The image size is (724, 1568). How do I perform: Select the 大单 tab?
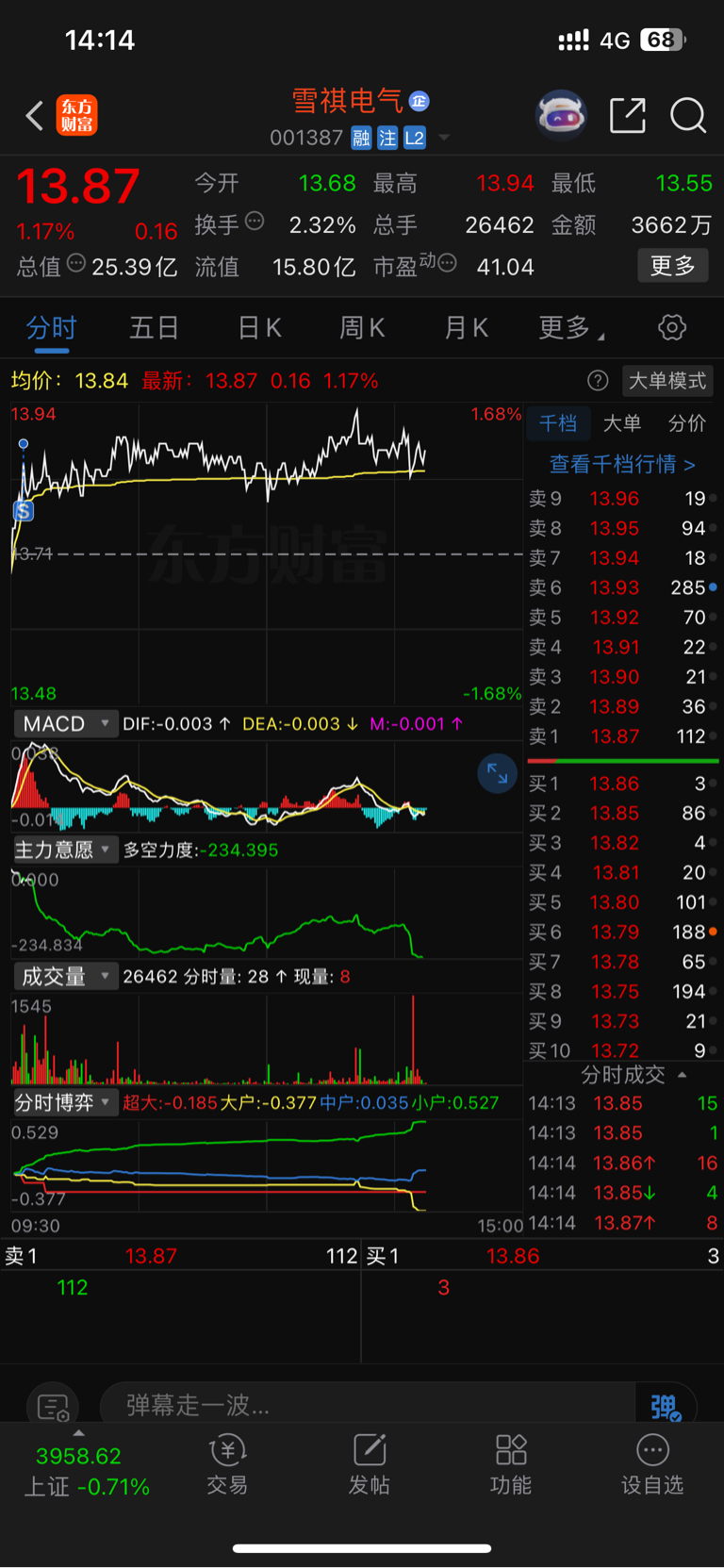(622, 423)
